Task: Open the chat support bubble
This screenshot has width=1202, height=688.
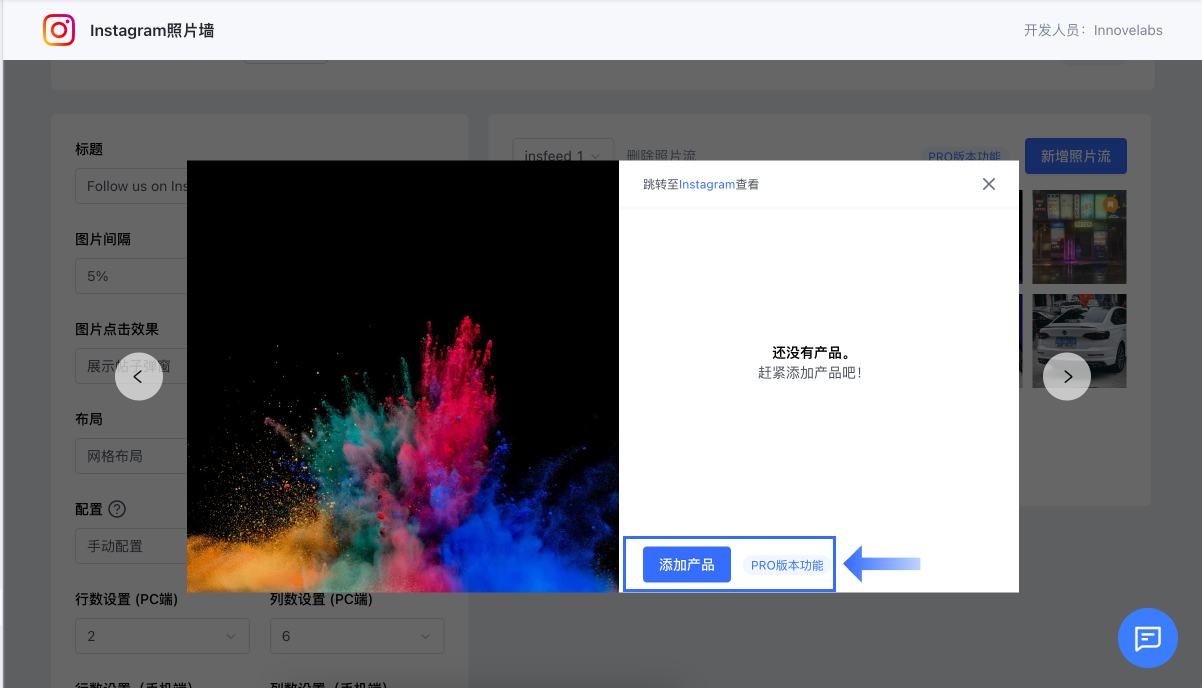Action: pyautogui.click(x=1147, y=638)
